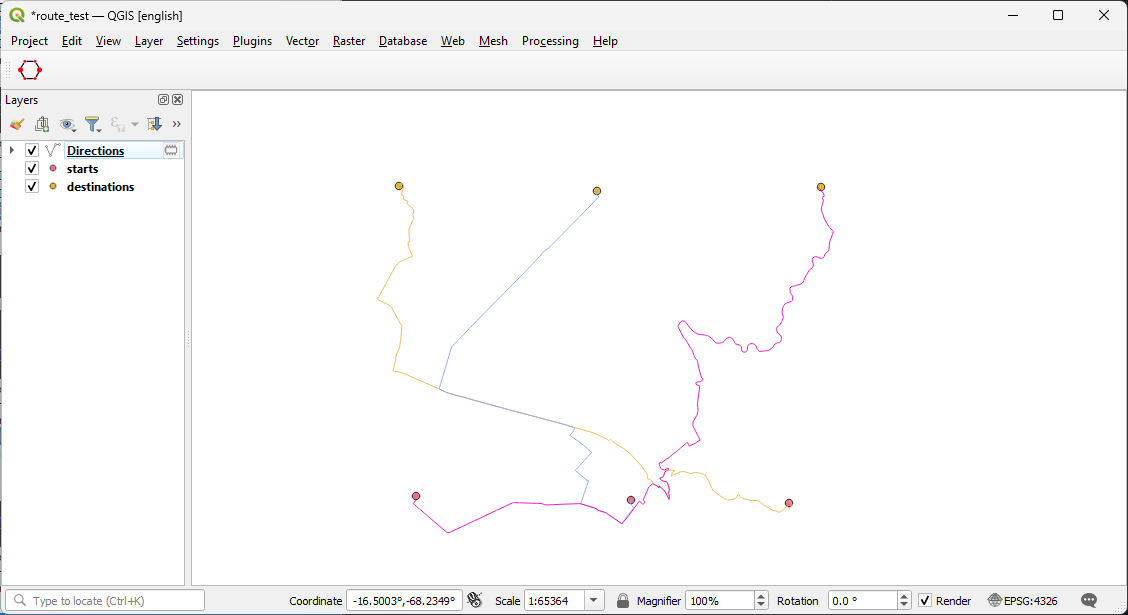Click the Coordinate input field
Image resolution: width=1128 pixels, height=615 pixels.
tap(404, 601)
